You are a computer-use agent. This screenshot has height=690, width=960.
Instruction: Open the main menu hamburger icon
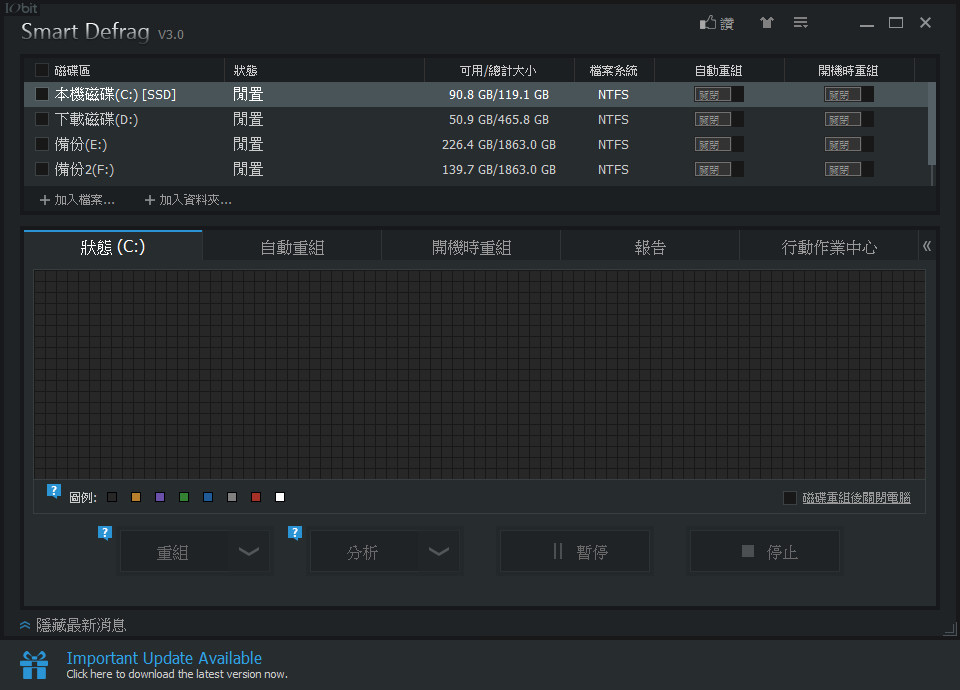click(x=800, y=23)
